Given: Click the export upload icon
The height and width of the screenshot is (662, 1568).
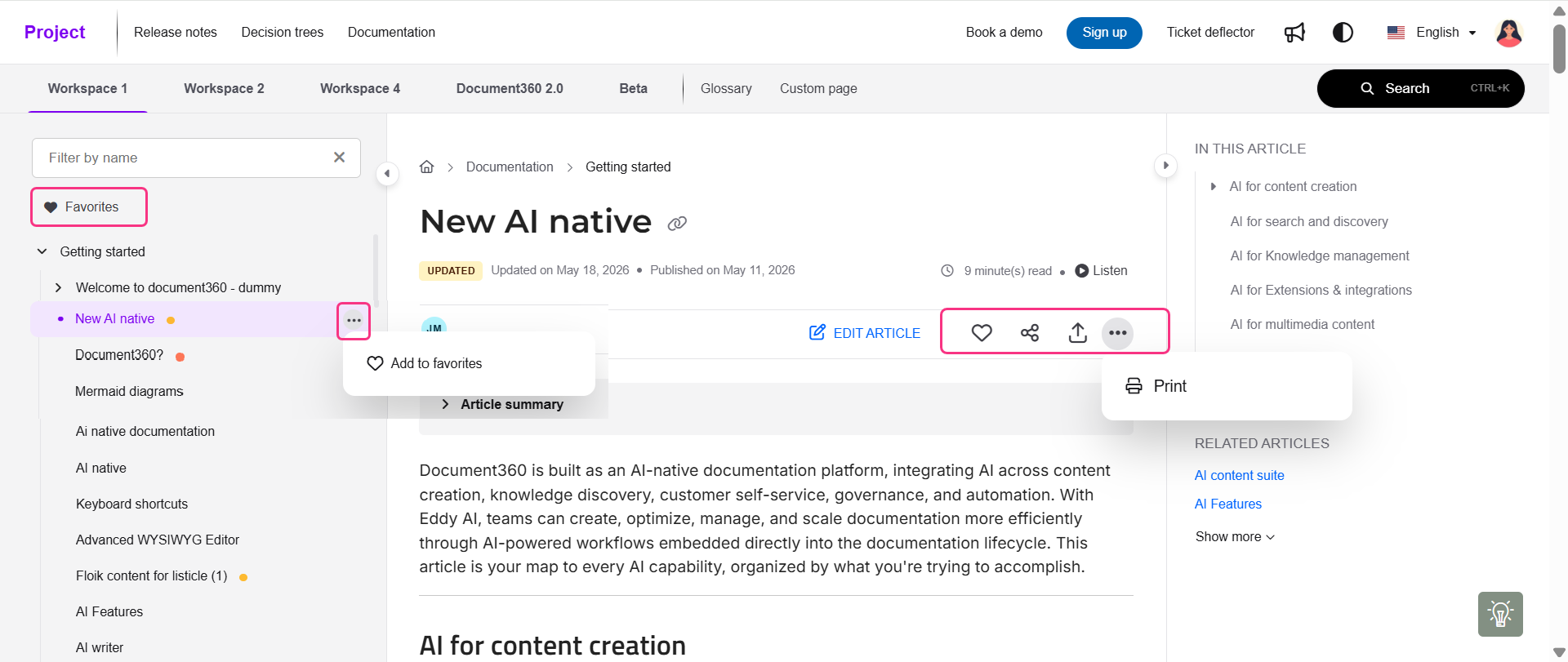Looking at the screenshot, I should 1078,332.
